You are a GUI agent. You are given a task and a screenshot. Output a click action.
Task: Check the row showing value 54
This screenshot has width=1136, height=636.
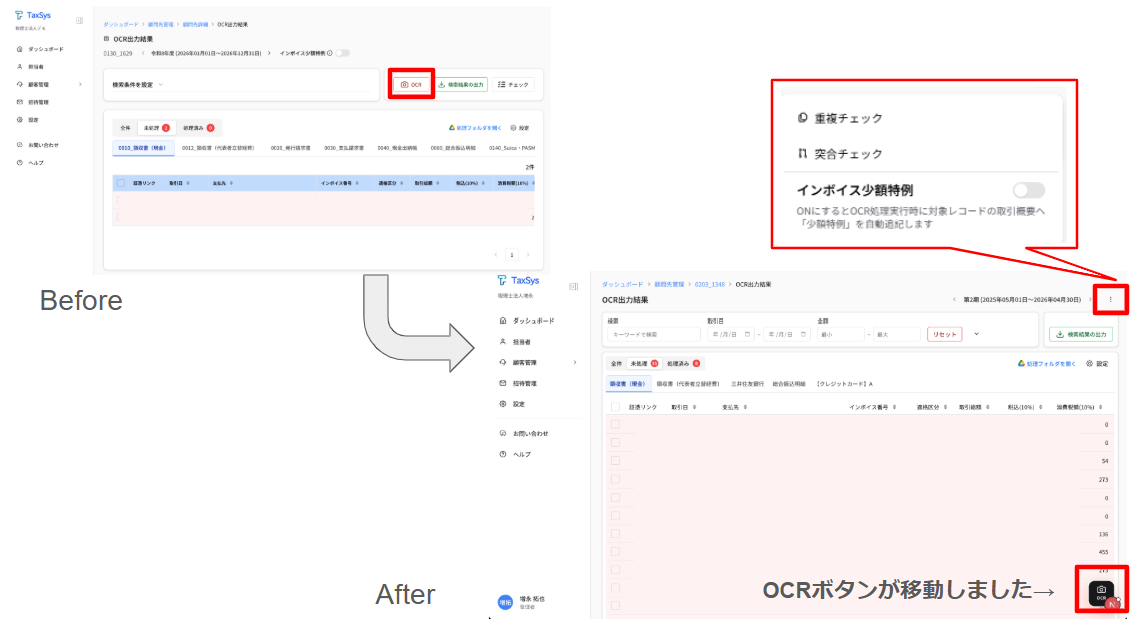click(615, 461)
